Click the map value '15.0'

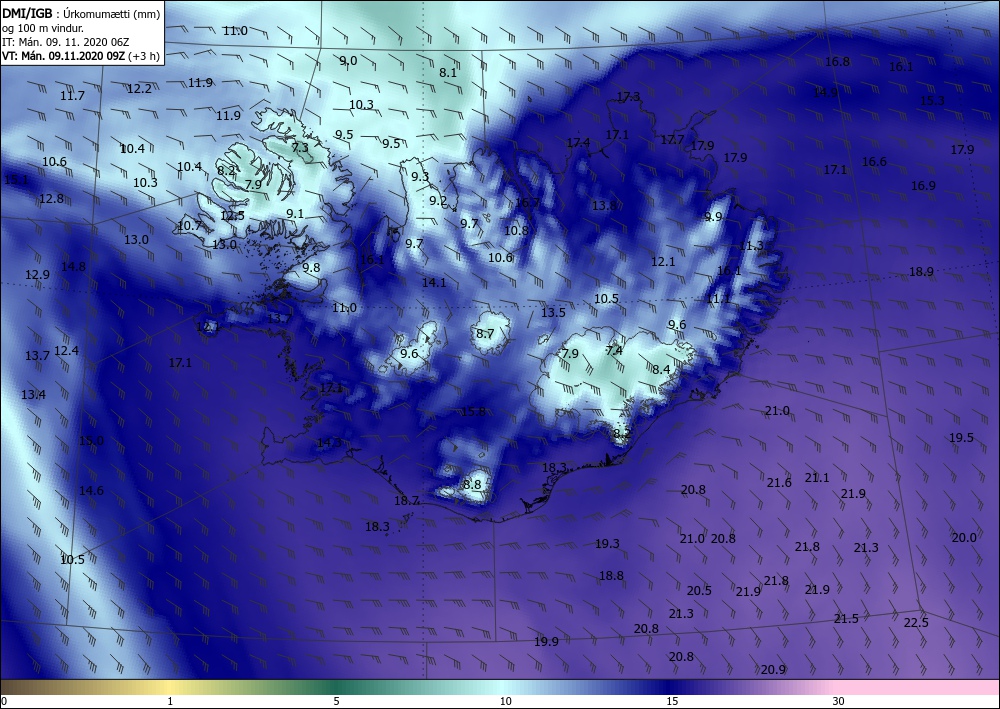(x=91, y=441)
